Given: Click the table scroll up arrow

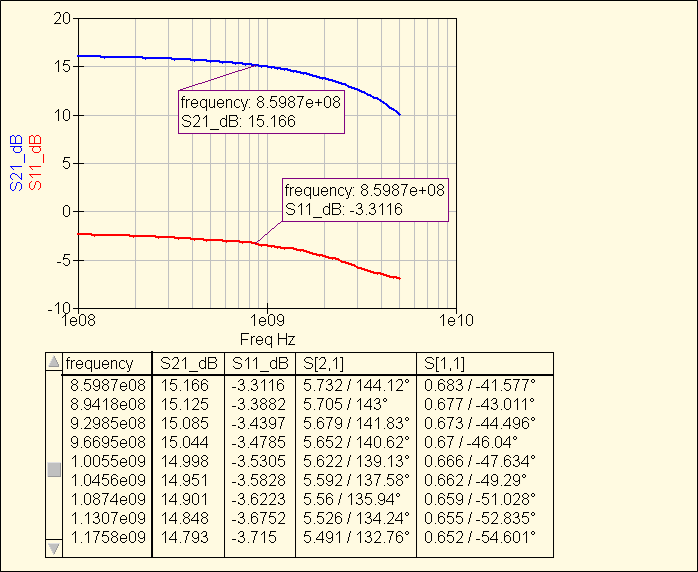Looking at the screenshot, I should pos(55,364).
